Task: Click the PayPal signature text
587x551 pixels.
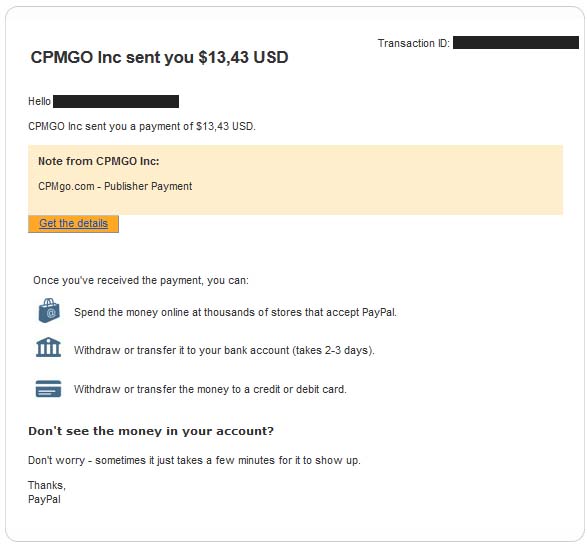Action: click(x=44, y=499)
